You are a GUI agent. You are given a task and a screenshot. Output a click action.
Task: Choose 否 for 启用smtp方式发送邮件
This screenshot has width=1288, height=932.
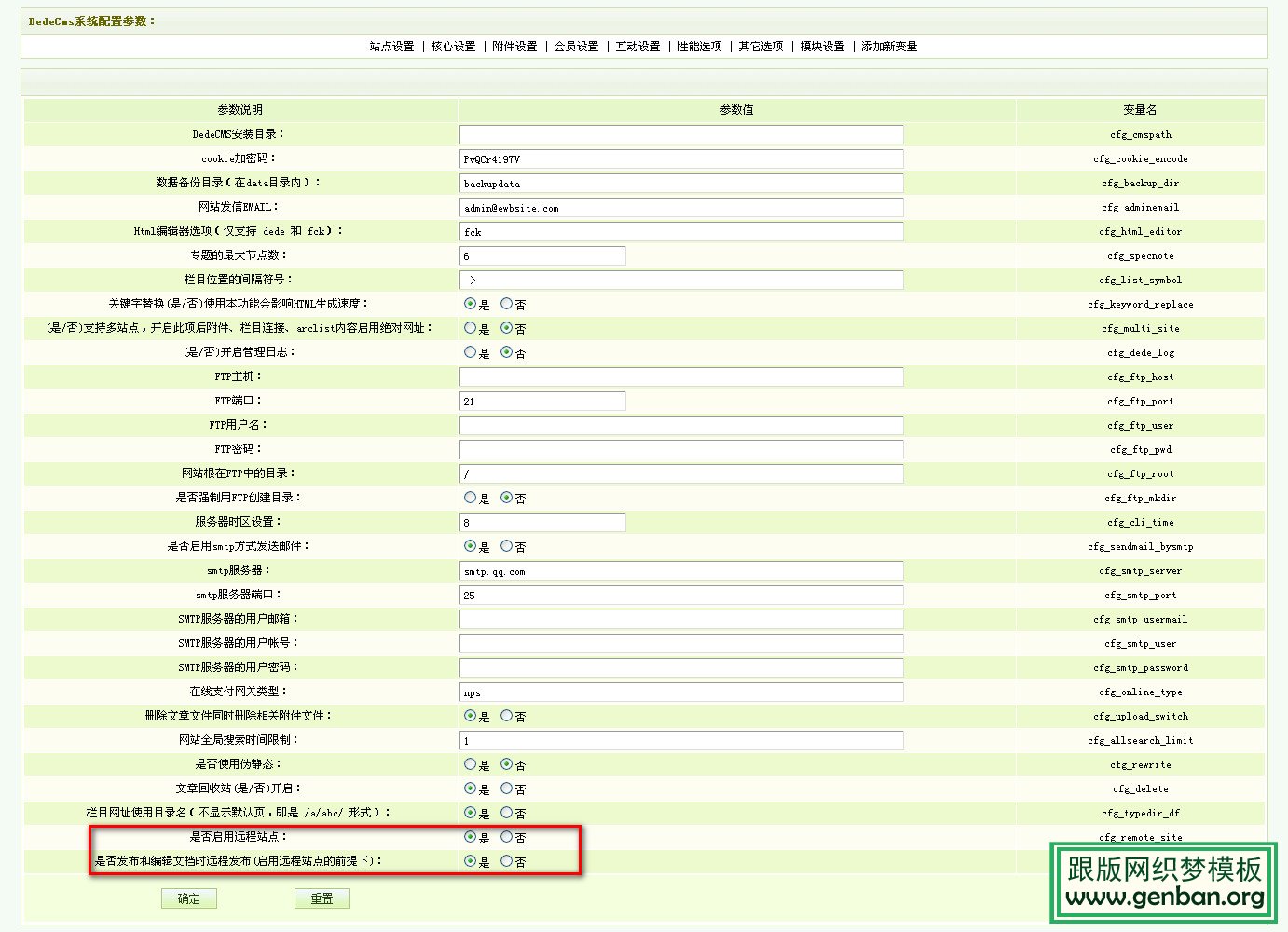click(x=507, y=546)
